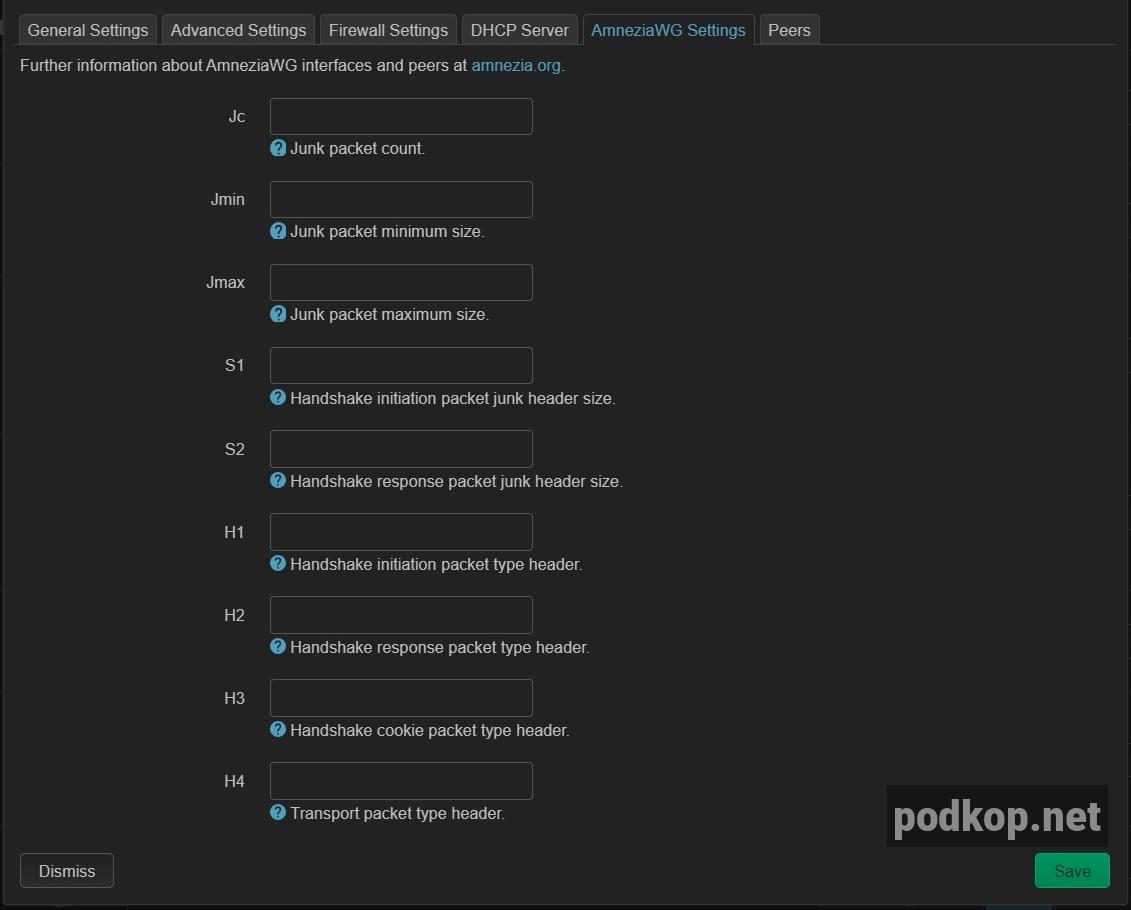Click the help icon for H1 initiation type header
This screenshot has height=910, width=1131.
(277, 564)
